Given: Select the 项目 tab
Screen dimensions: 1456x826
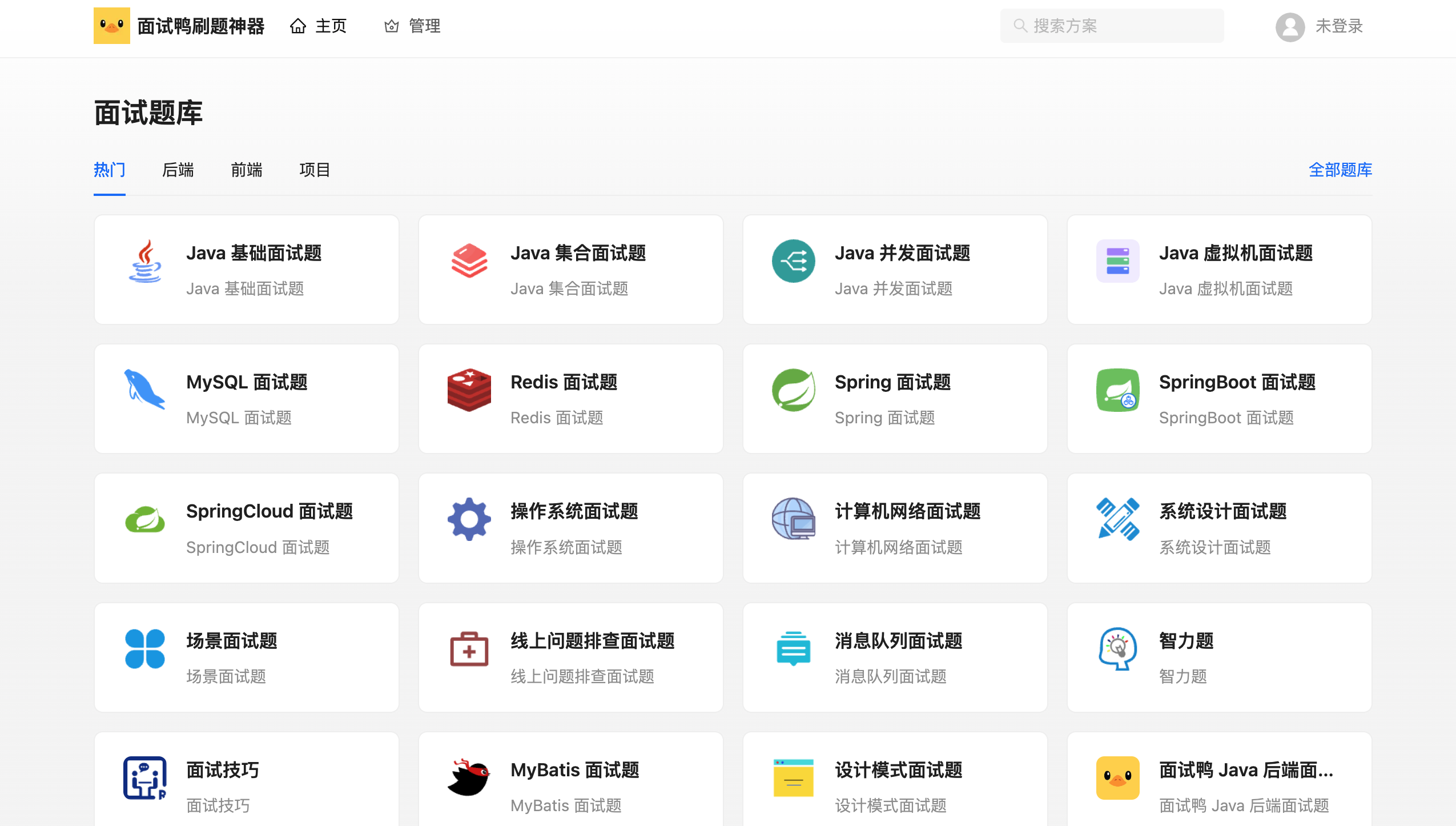Looking at the screenshot, I should coord(315,170).
